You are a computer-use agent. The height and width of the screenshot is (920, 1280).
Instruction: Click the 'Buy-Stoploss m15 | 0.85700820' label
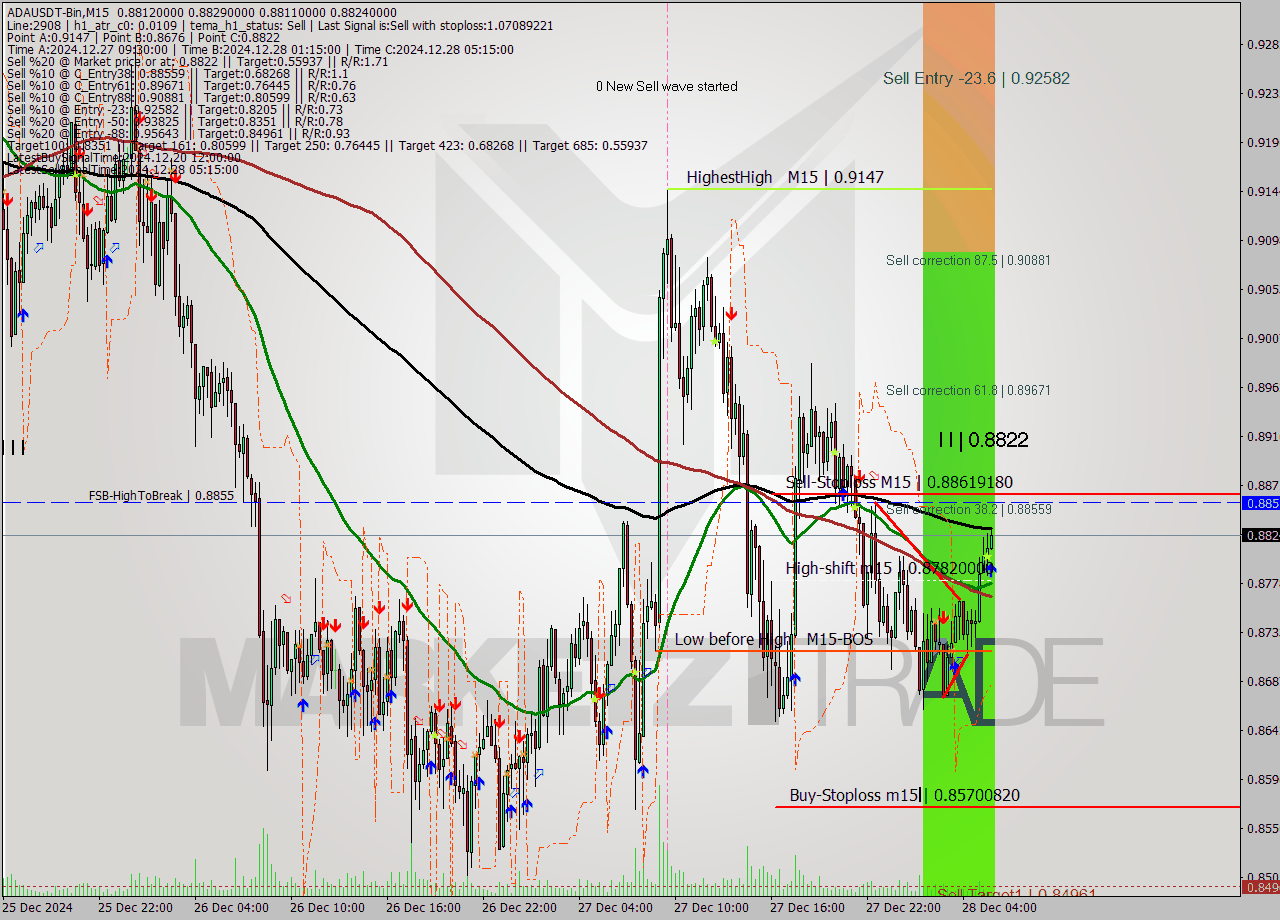pyautogui.click(x=905, y=795)
